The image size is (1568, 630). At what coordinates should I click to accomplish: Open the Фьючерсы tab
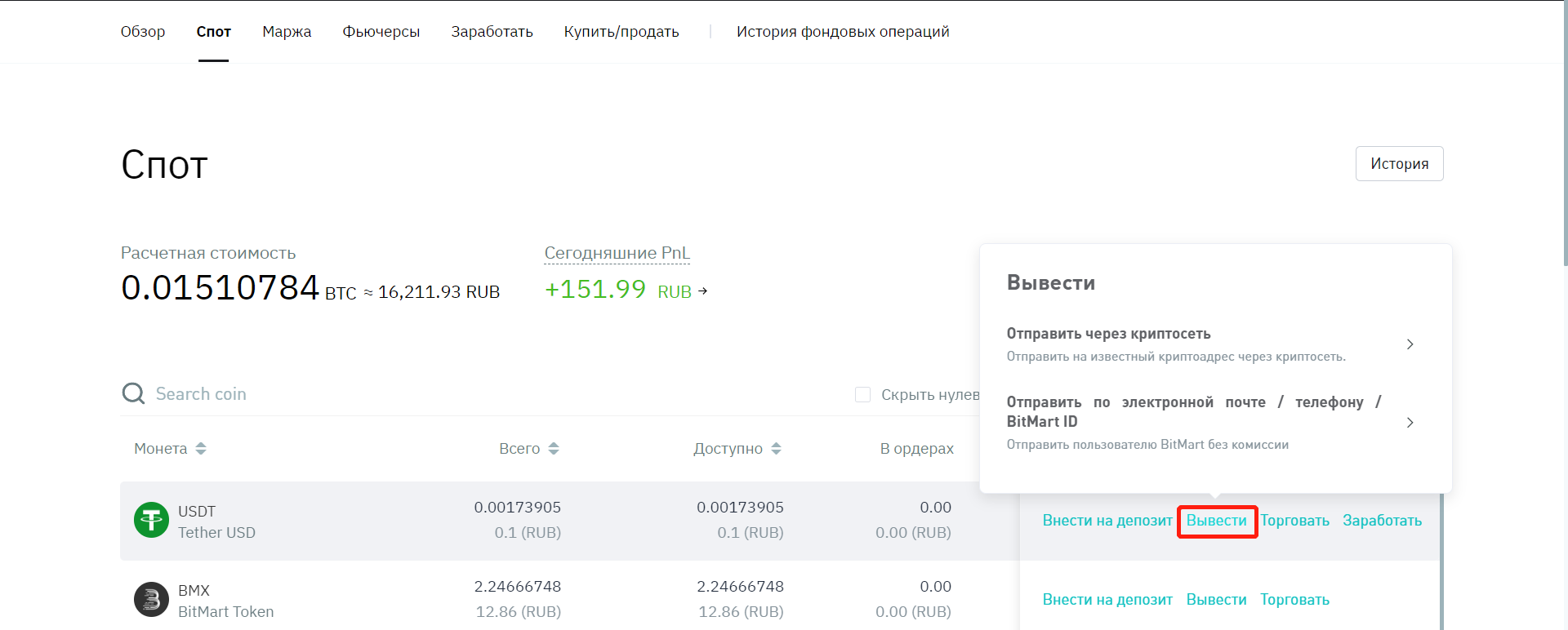coord(381,32)
